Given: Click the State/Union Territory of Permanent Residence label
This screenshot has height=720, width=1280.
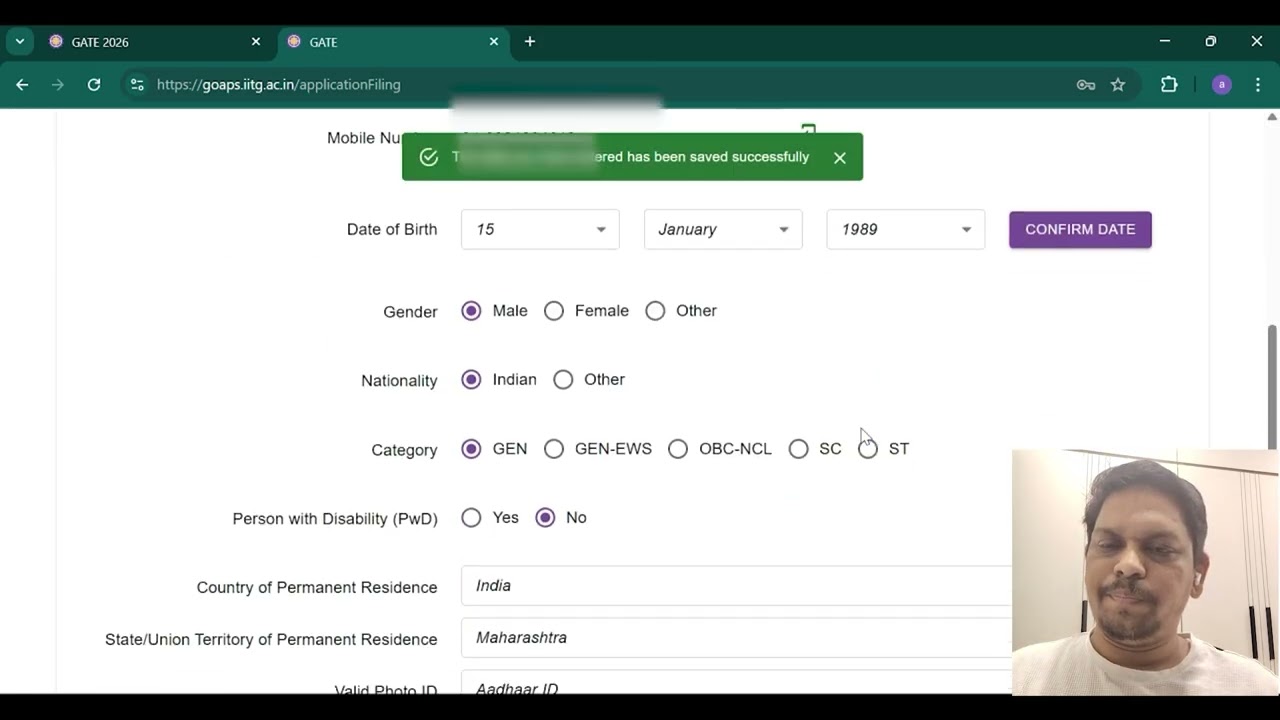Looking at the screenshot, I should pos(271,640).
